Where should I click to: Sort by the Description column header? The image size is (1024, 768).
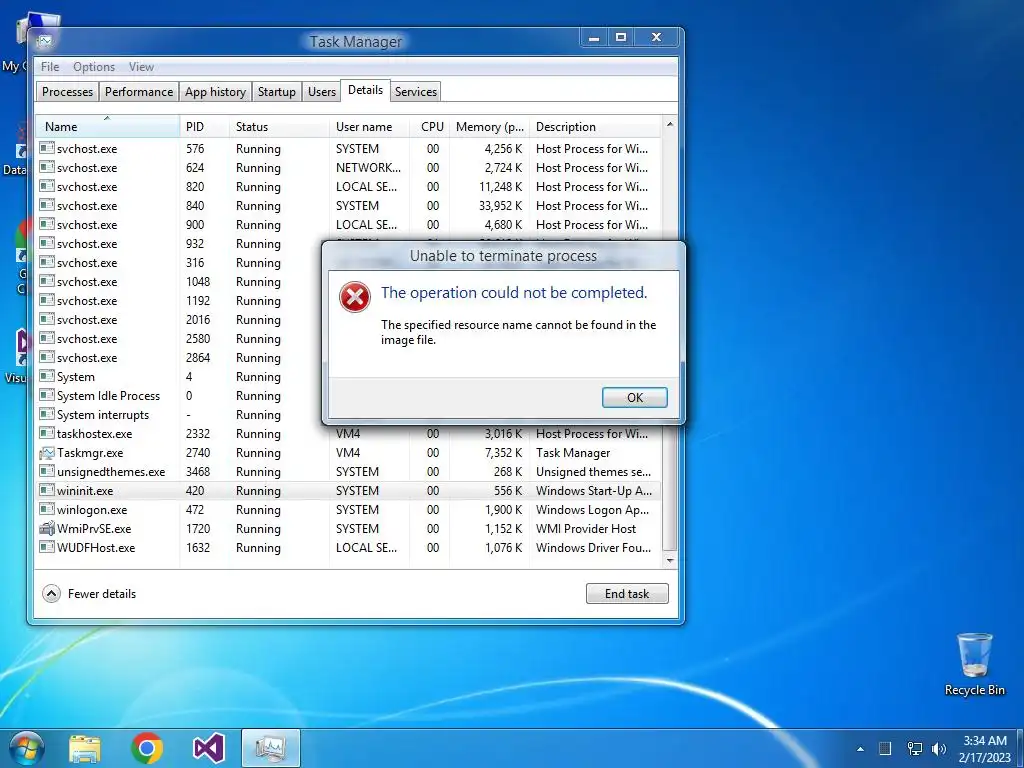click(596, 126)
